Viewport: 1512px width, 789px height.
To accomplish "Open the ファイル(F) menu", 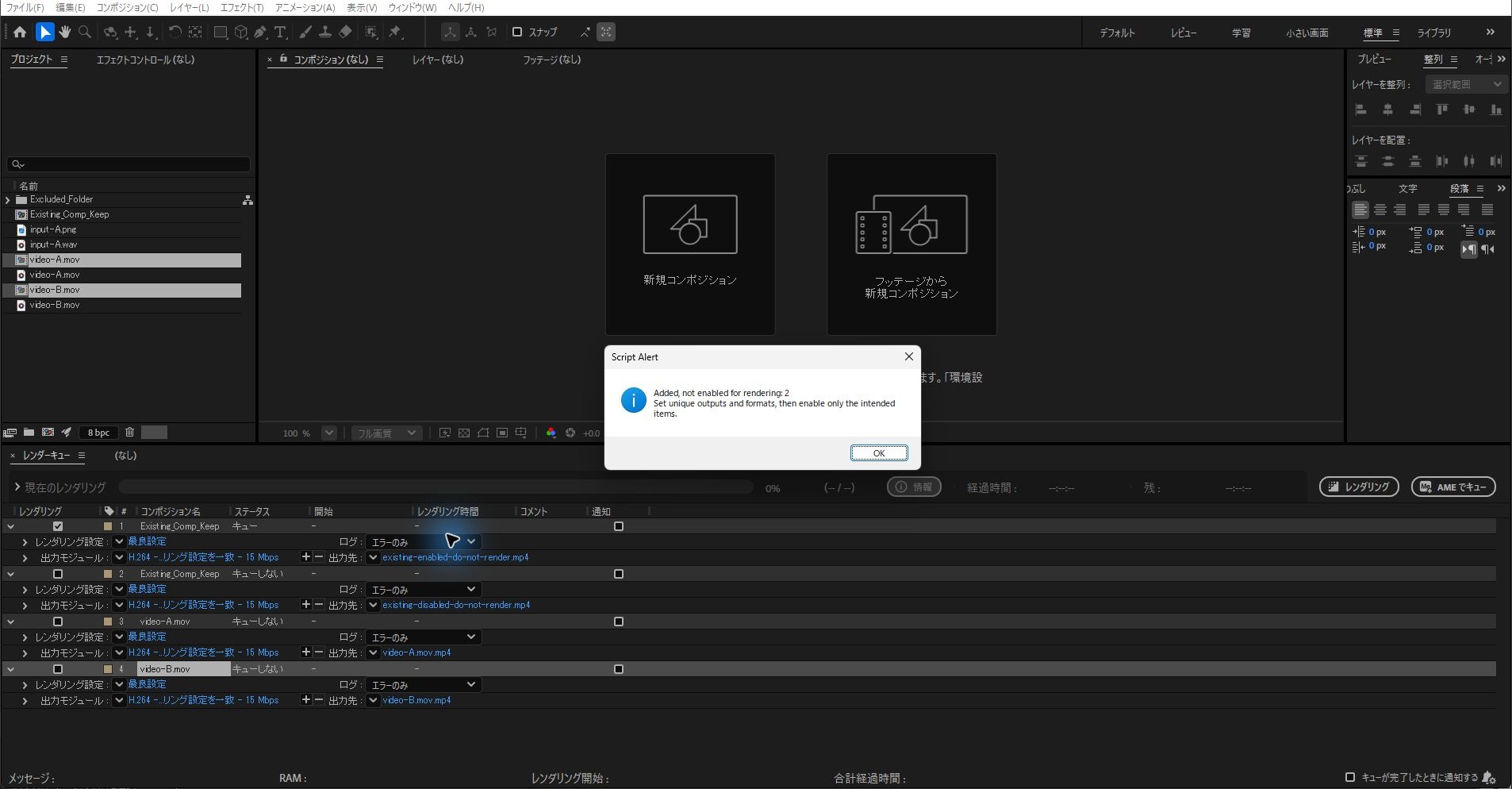I will click(x=25, y=8).
